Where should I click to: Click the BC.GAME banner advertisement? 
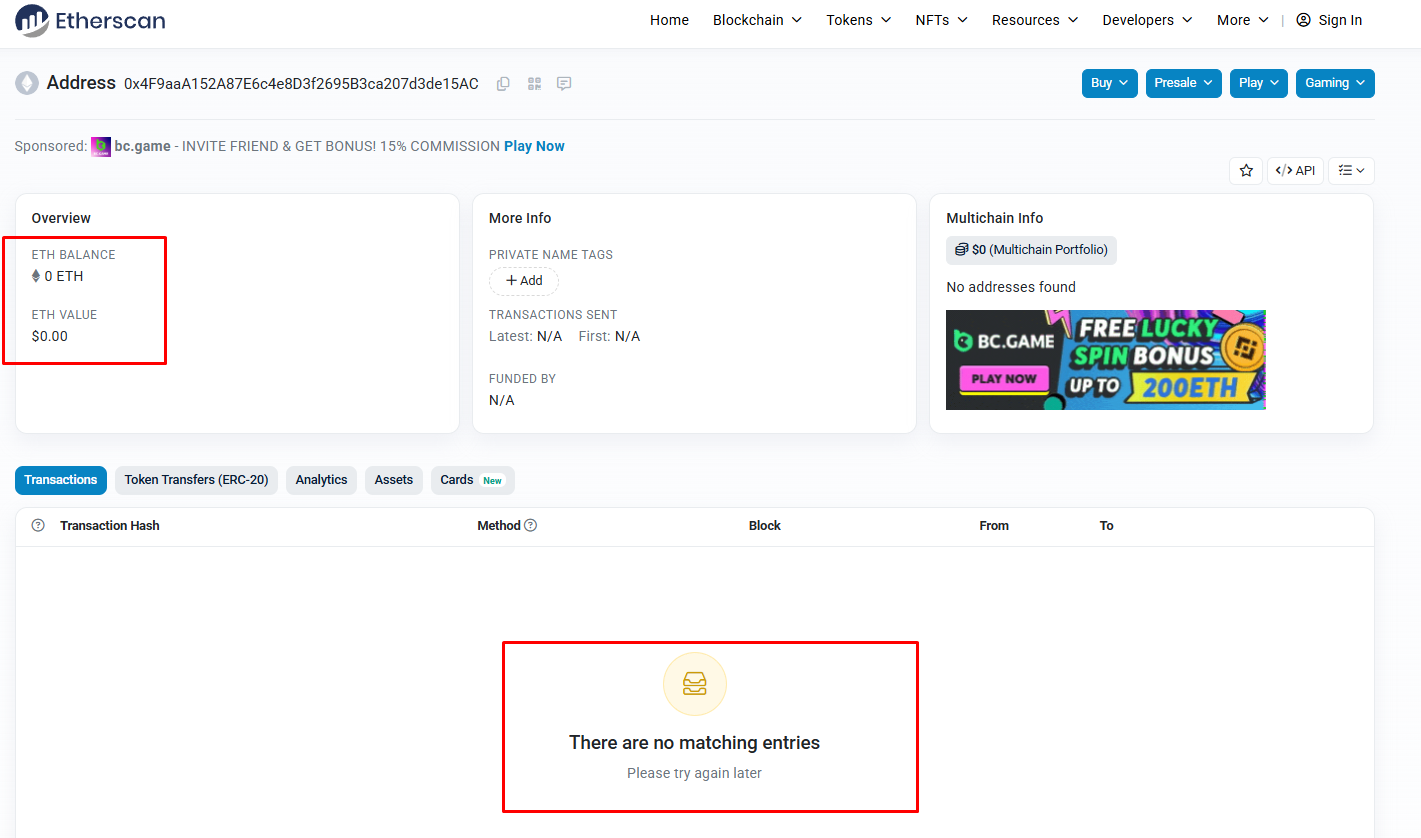(1105, 360)
